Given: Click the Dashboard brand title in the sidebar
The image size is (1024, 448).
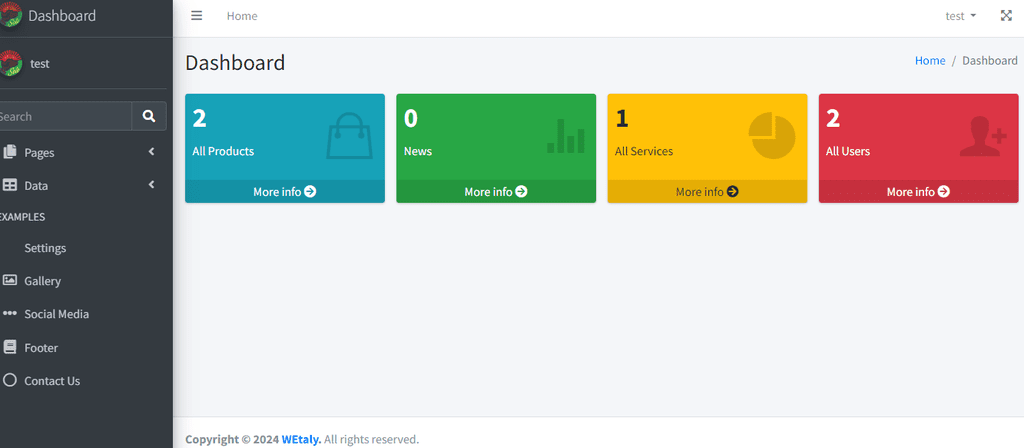Looking at the screenshot, I should point(62,16).
